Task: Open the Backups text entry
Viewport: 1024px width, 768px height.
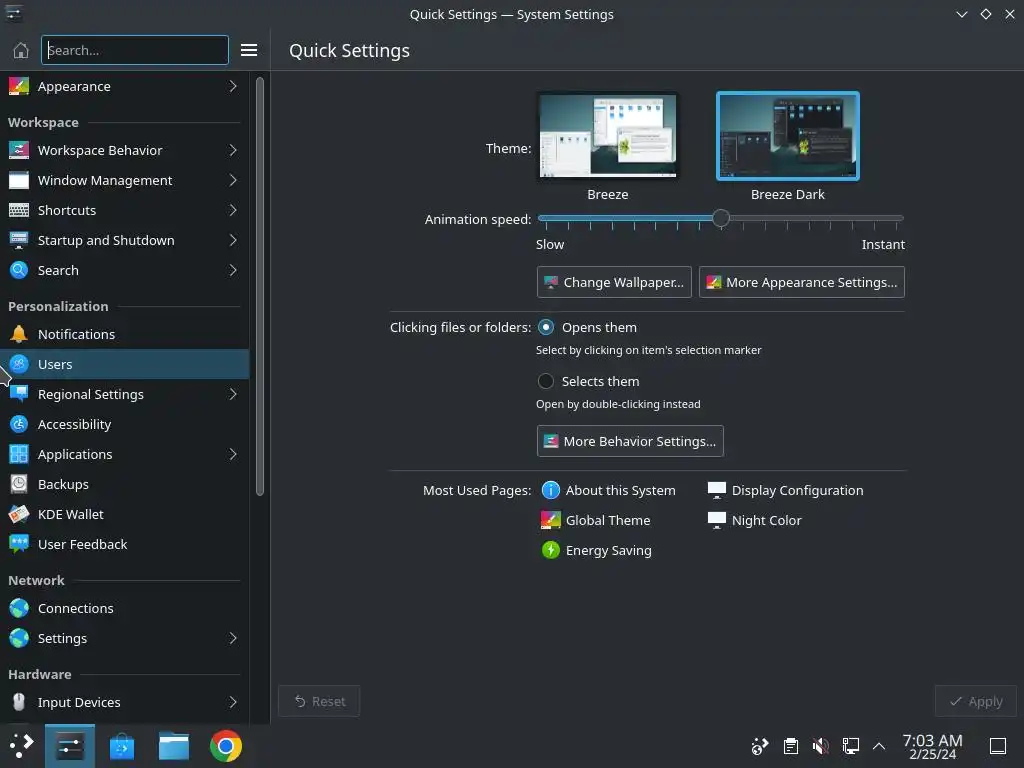Action: click(x=63, y=485)
